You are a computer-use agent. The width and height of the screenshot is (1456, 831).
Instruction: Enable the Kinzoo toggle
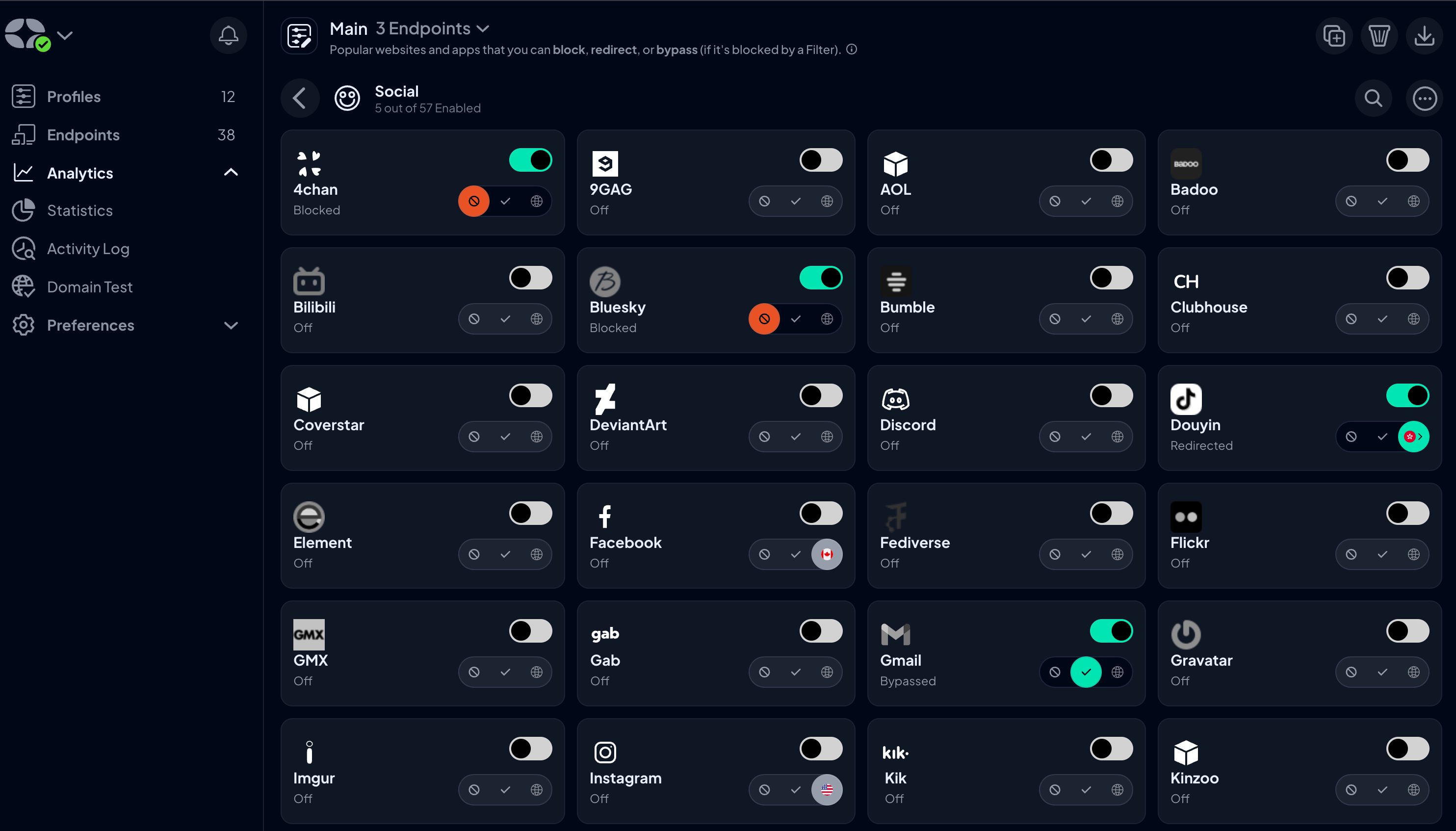1407,748
